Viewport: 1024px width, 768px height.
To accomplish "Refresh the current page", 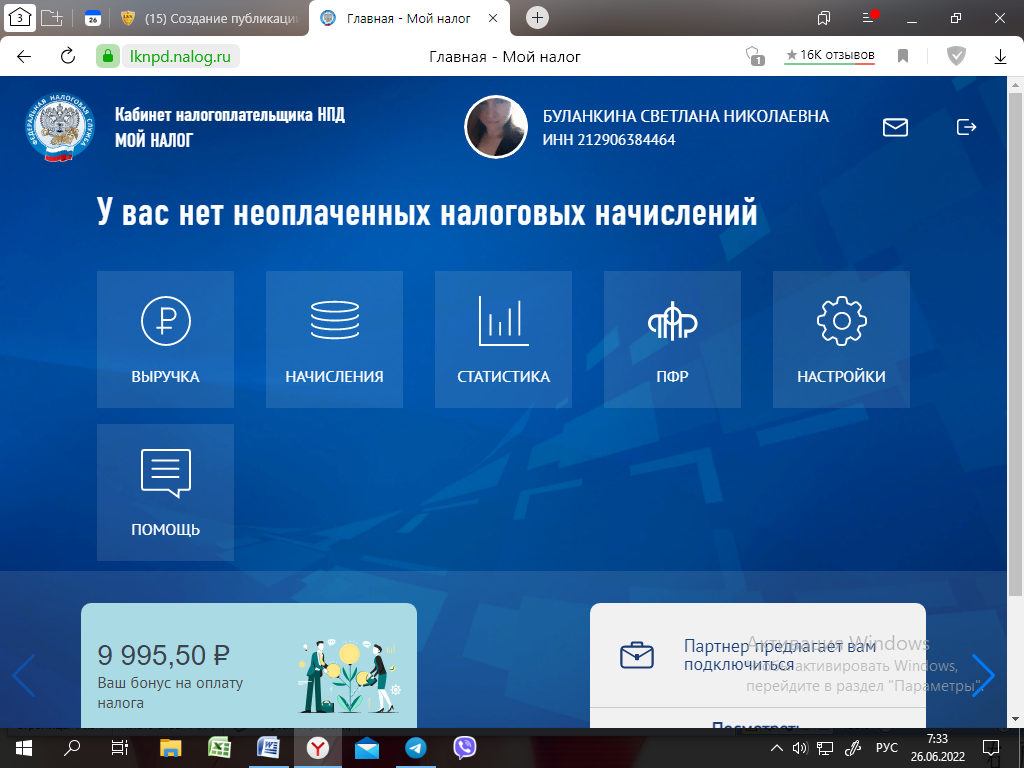I will 66,56.
